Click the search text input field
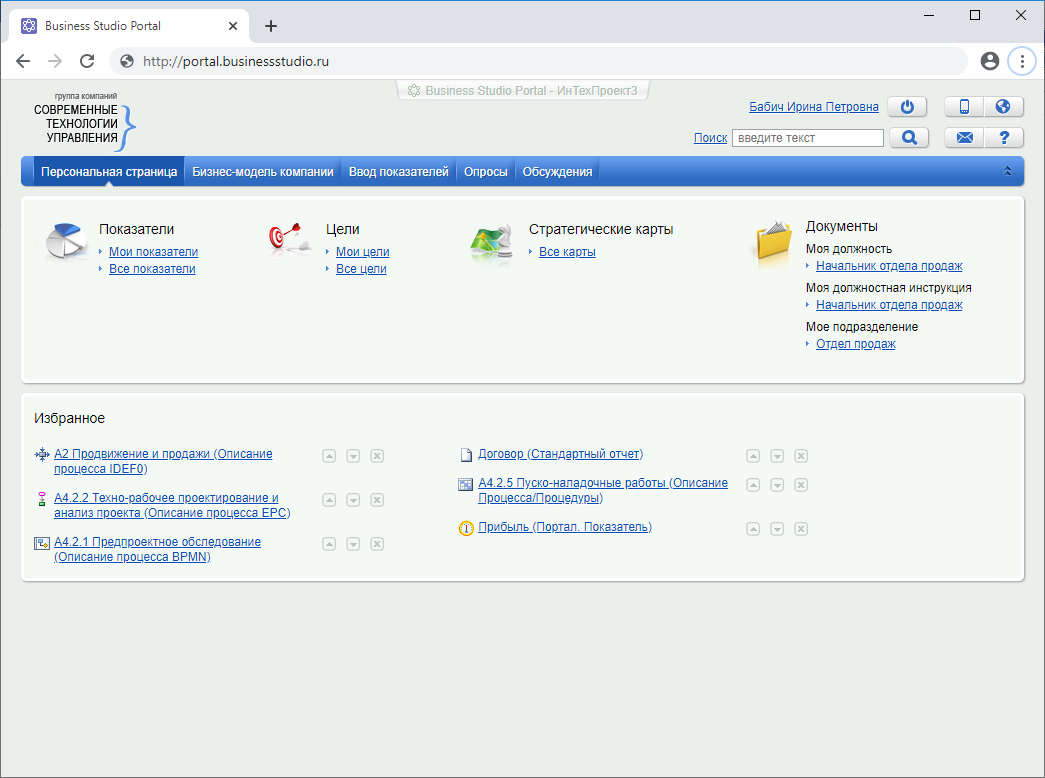1045x778 pixels. (807, 138)
